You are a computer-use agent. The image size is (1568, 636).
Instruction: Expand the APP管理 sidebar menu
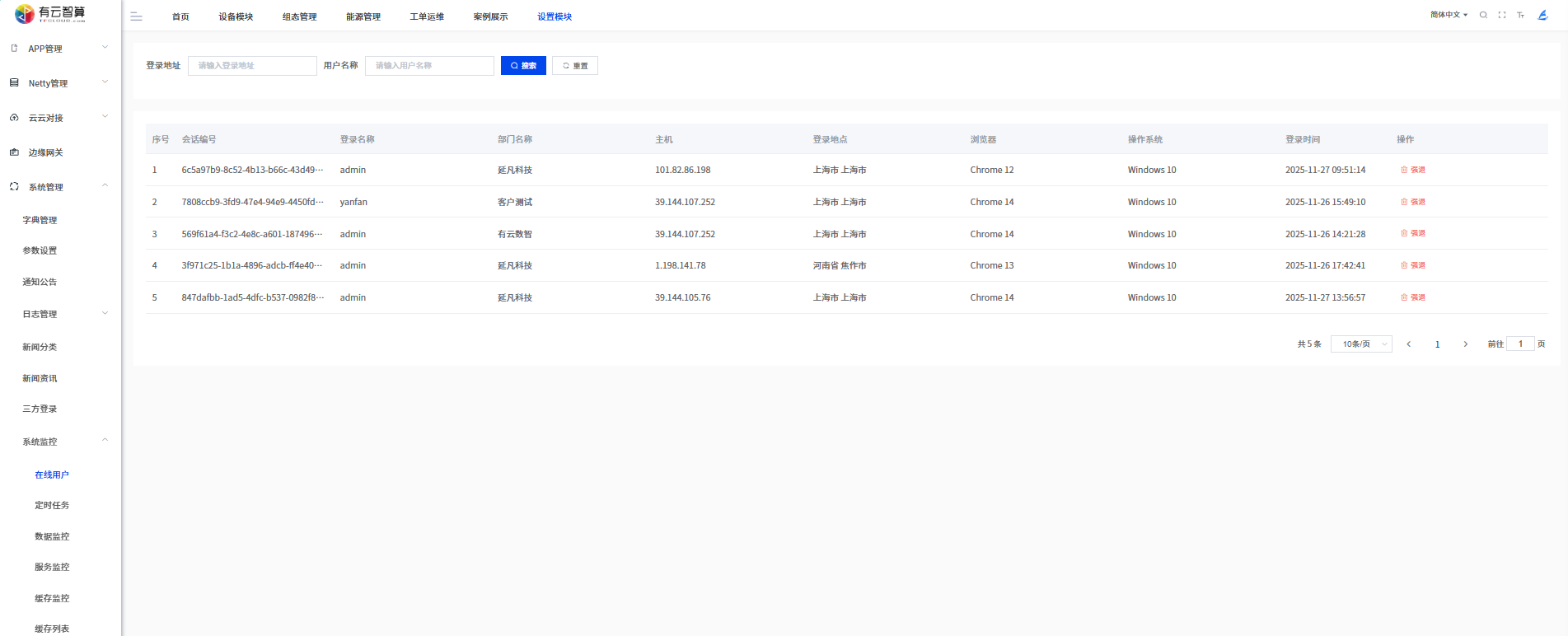click(x=59, y=49)
